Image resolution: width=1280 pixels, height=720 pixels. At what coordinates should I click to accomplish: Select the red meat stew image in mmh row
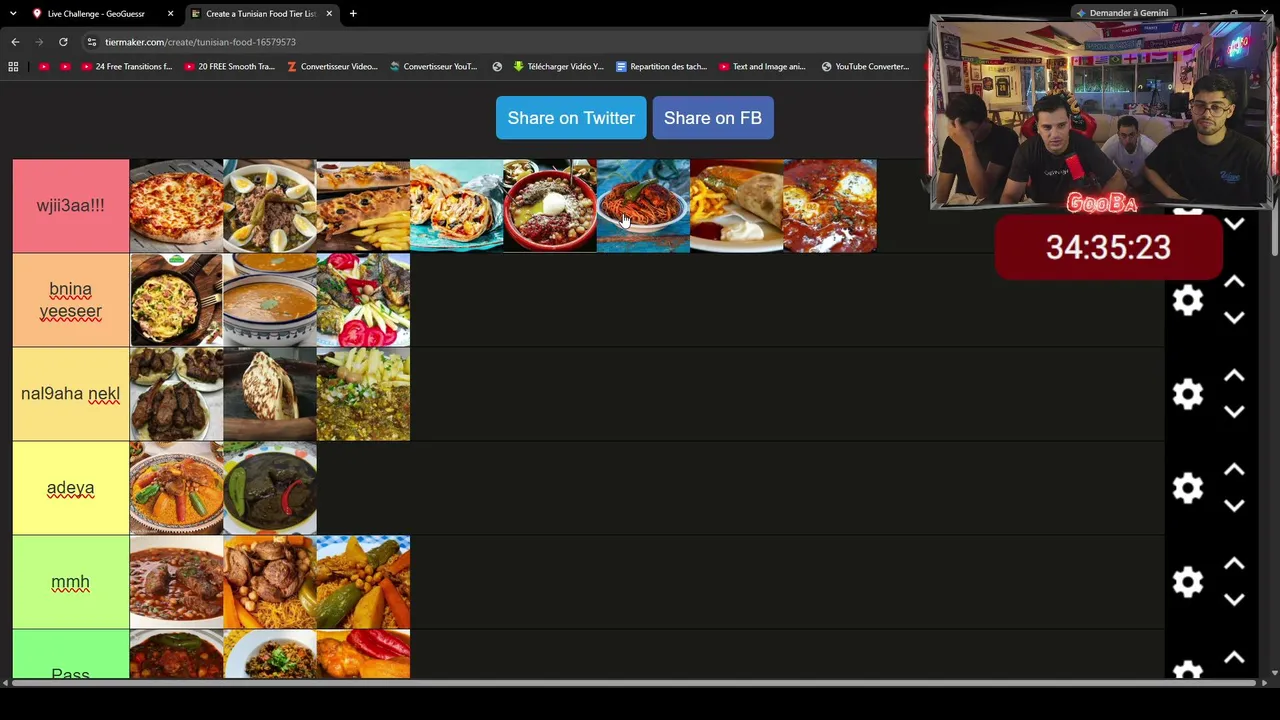coord(176,582)
